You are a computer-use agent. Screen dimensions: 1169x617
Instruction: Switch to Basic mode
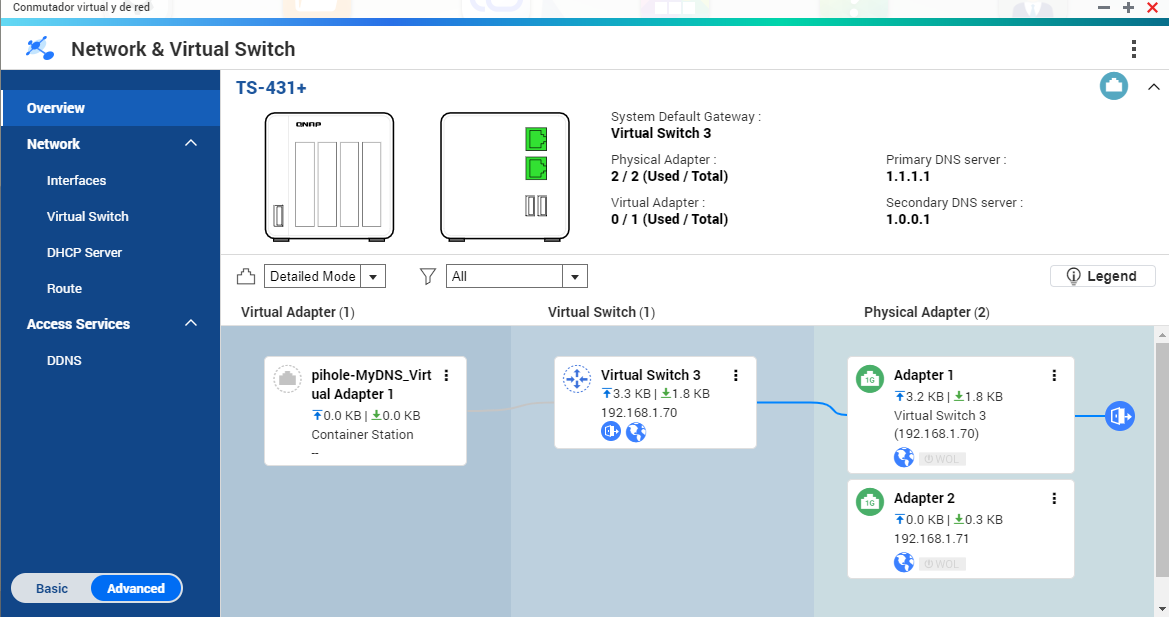pos(52,588)
